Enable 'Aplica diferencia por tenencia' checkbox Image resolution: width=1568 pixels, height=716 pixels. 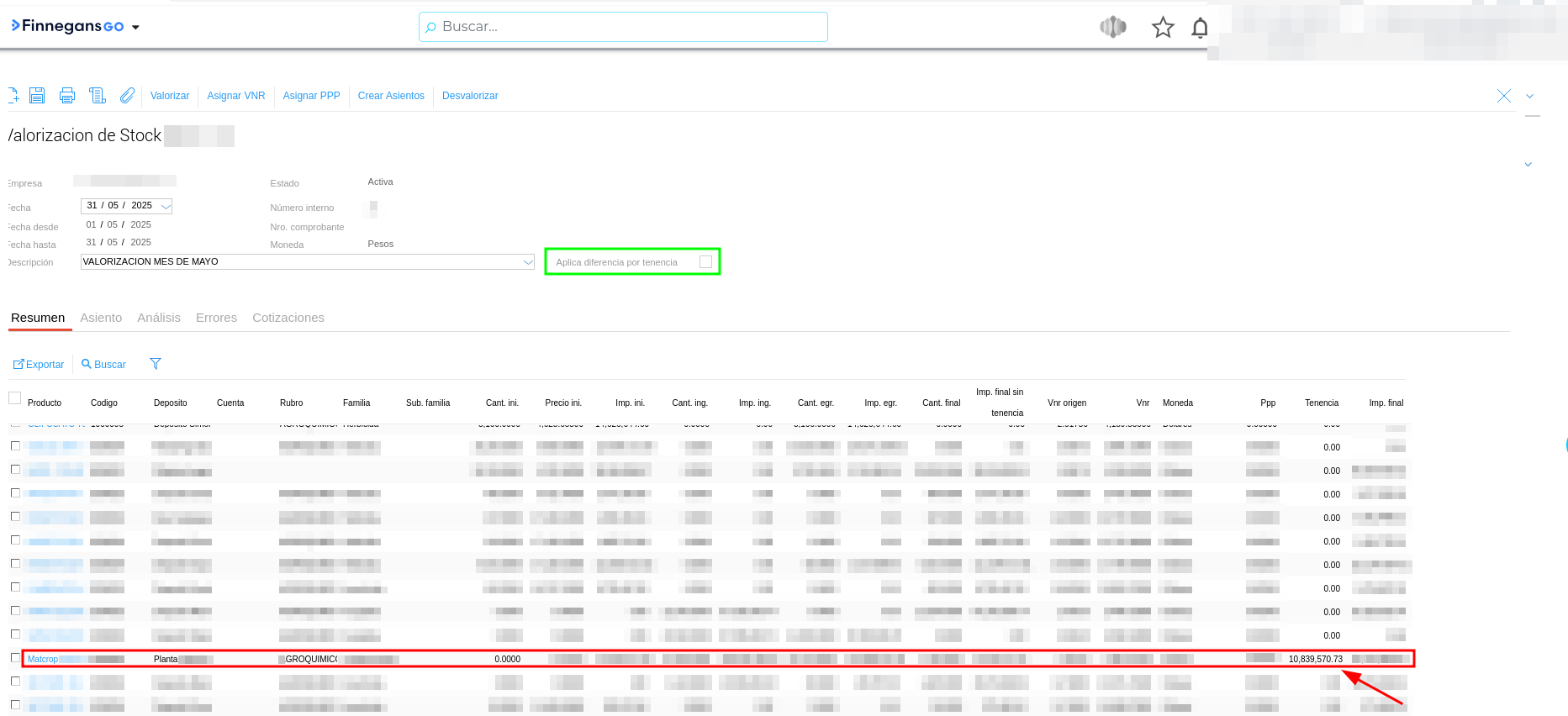(705, 262)
